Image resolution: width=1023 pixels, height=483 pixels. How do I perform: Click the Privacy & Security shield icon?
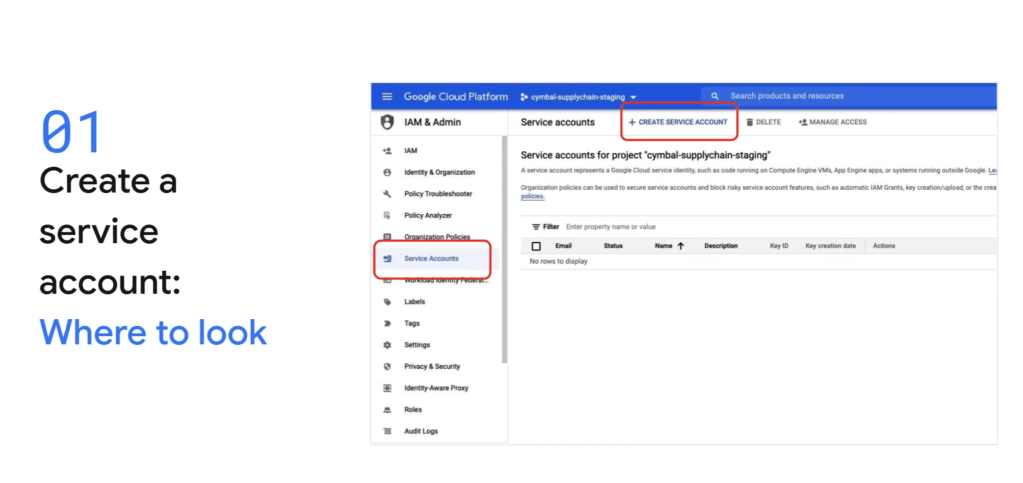coord(387,366)
